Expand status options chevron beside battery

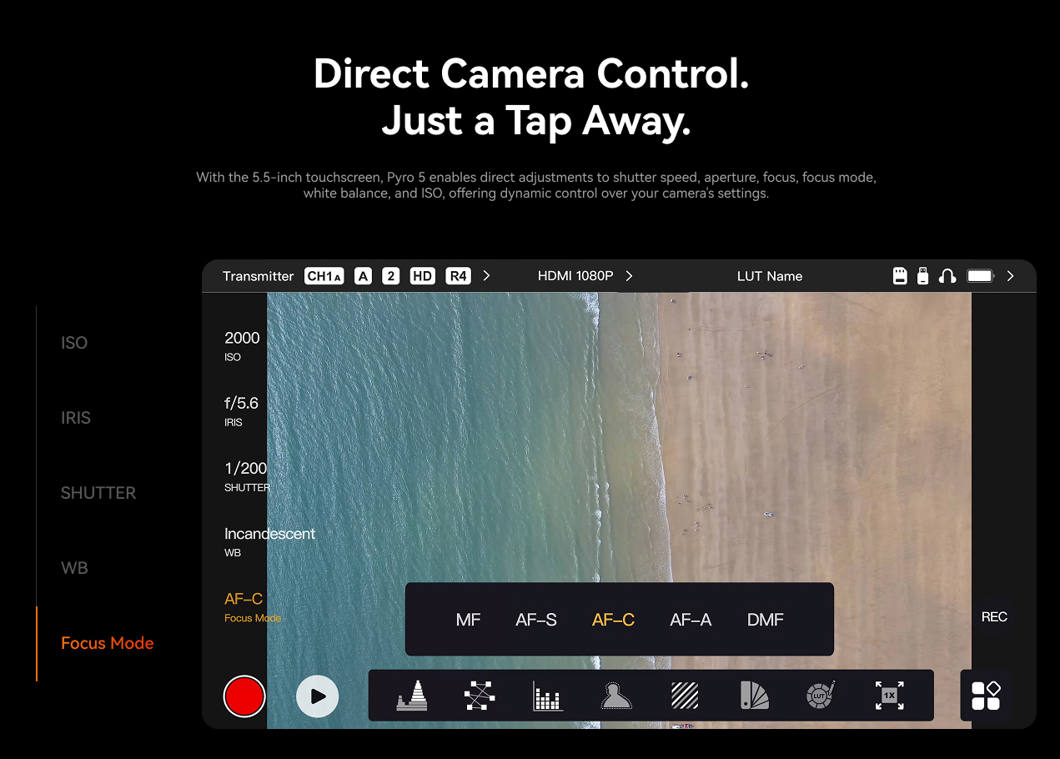tap(1010, 276)
